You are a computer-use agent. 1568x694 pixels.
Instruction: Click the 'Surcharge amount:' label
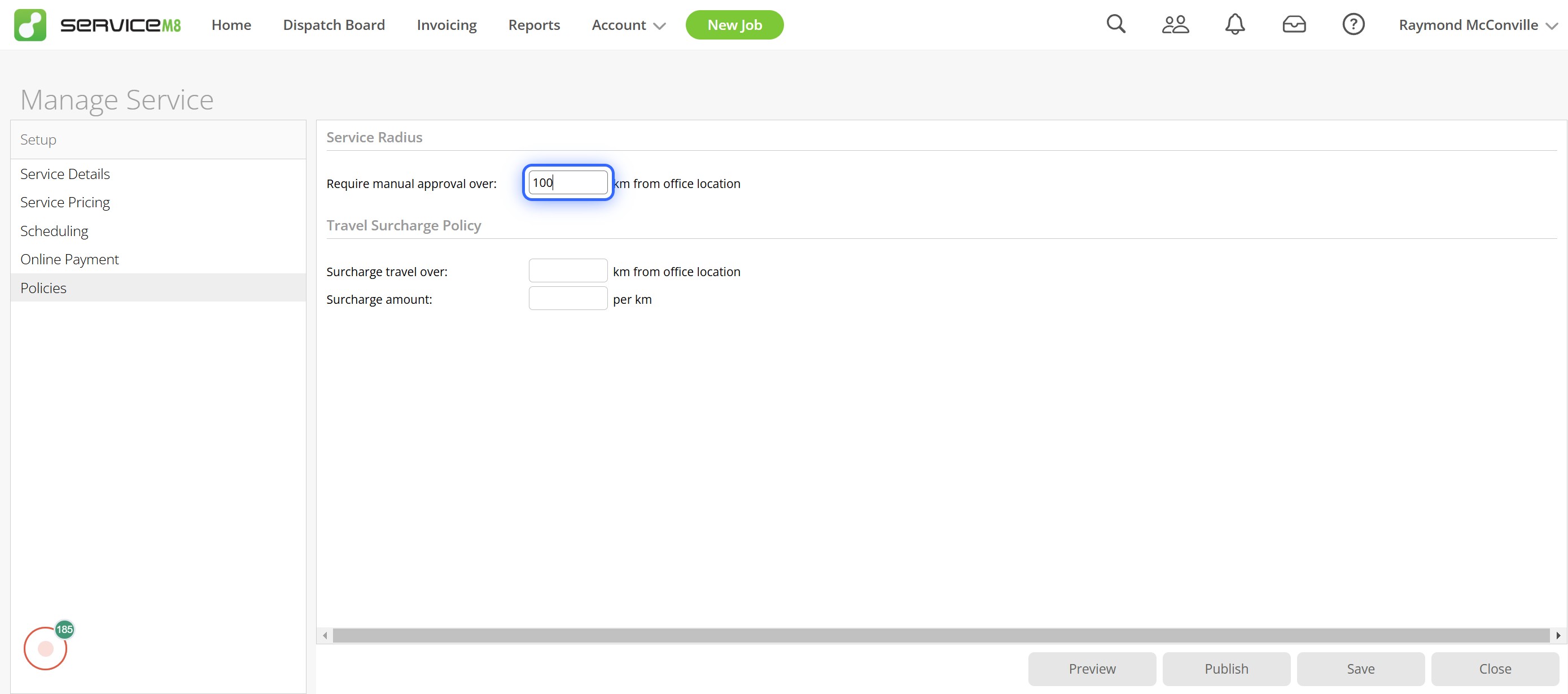379,299
